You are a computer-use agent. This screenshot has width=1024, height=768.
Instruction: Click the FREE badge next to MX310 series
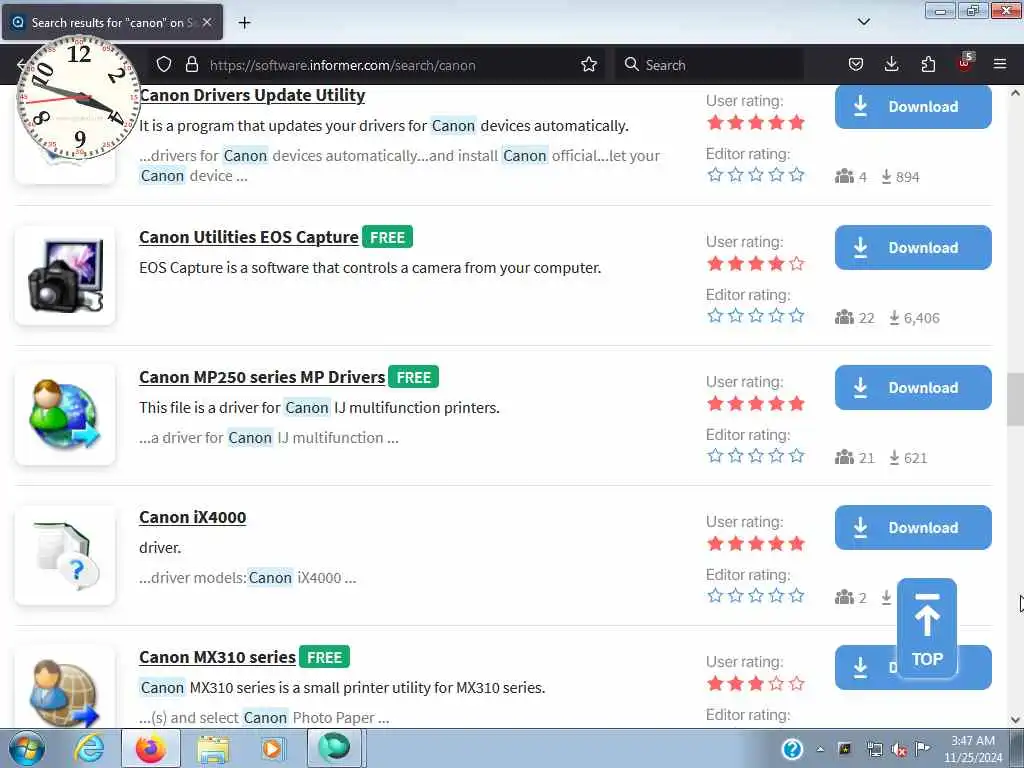point(325,657)
